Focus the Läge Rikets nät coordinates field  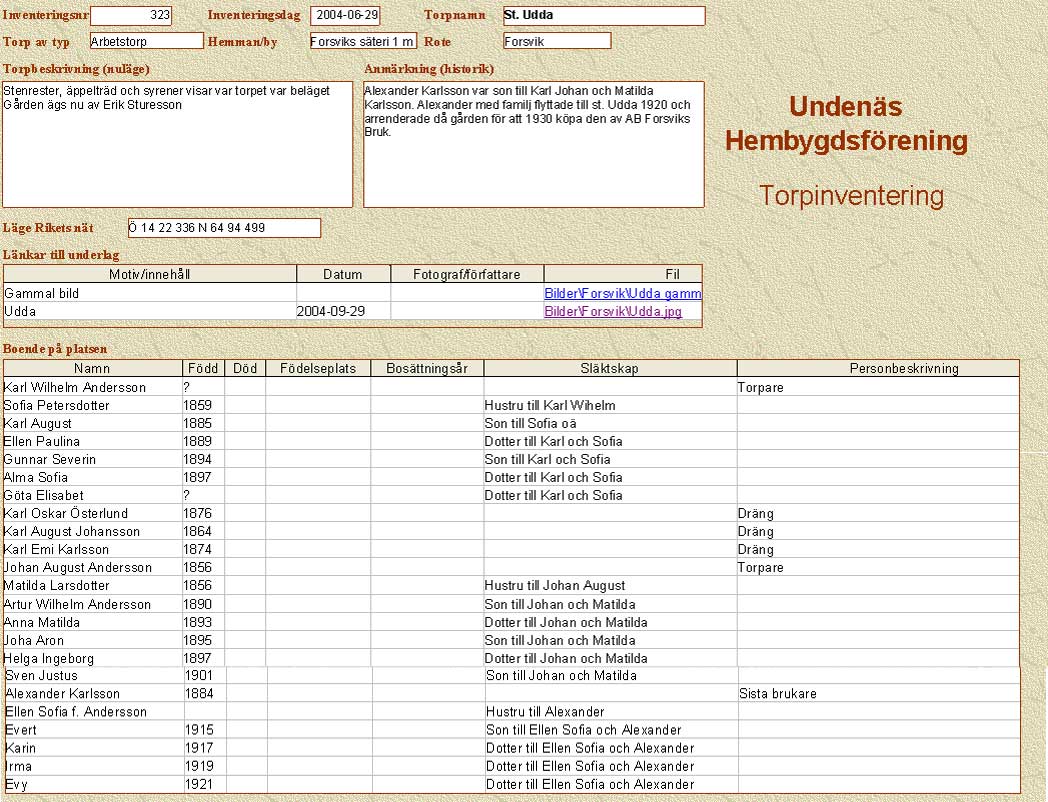click(x=224, y=228)
